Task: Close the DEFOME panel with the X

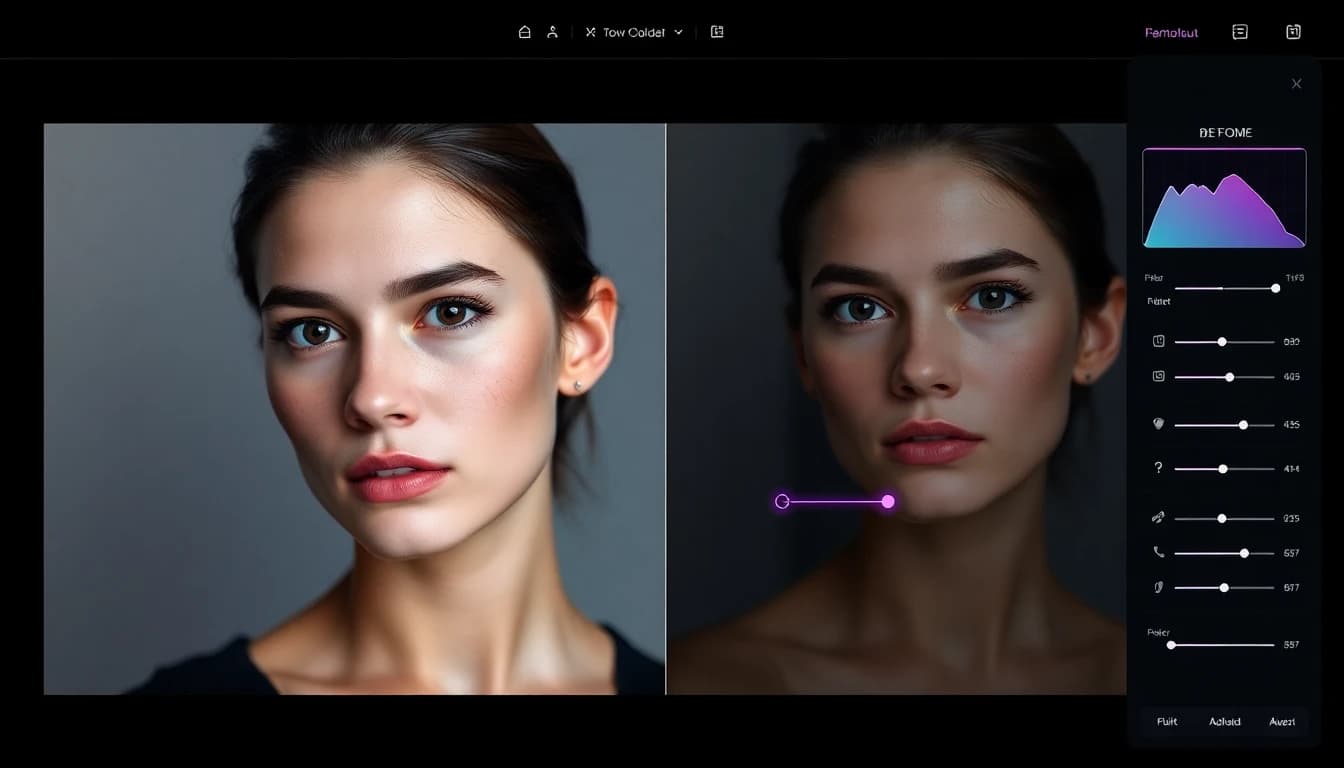Action: click(x=1296, y=83)
